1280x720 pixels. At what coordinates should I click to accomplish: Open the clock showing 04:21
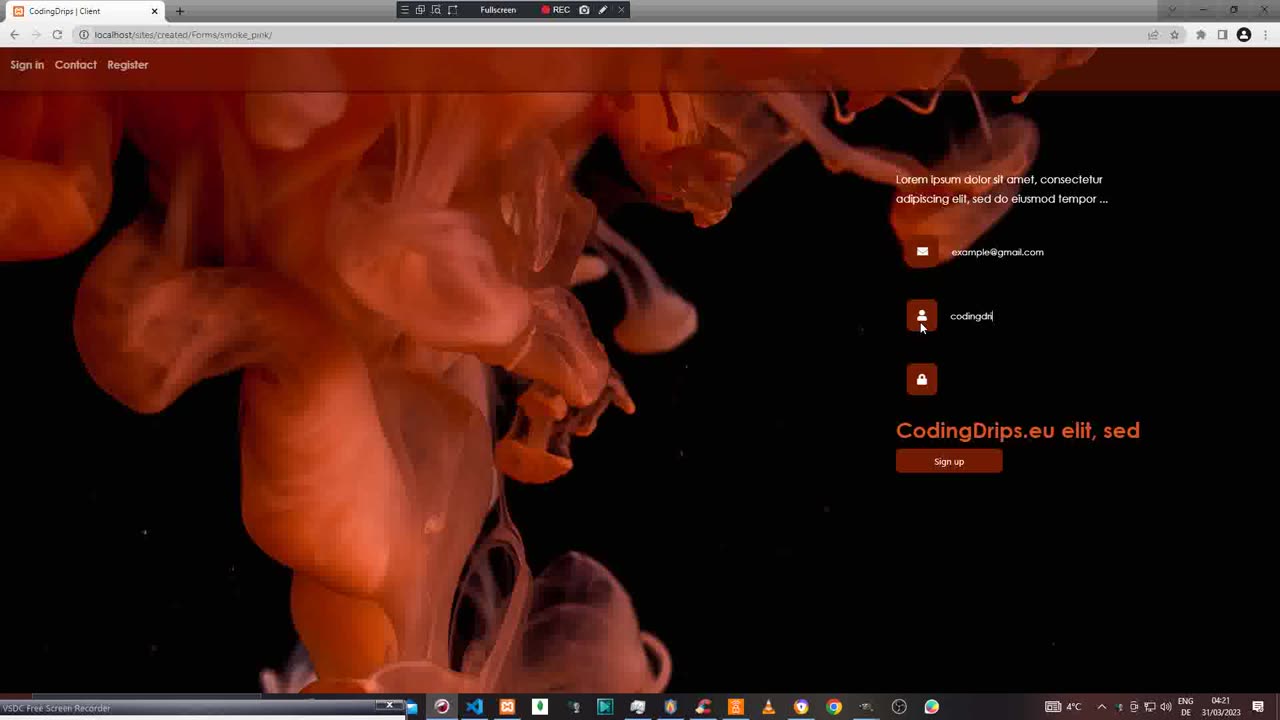click(x=1220, y=707)
